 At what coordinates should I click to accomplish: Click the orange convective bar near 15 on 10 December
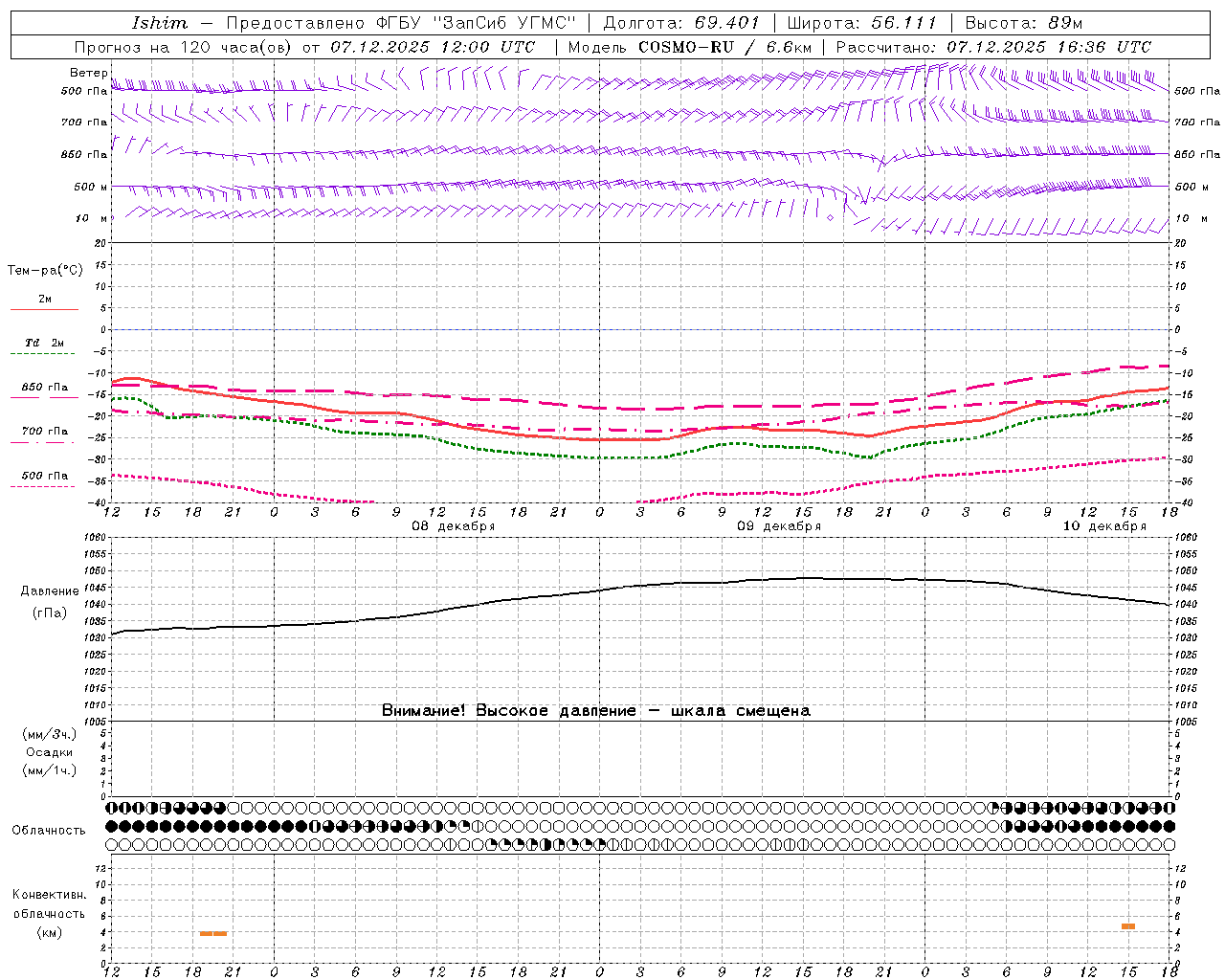coord(1128,926)
